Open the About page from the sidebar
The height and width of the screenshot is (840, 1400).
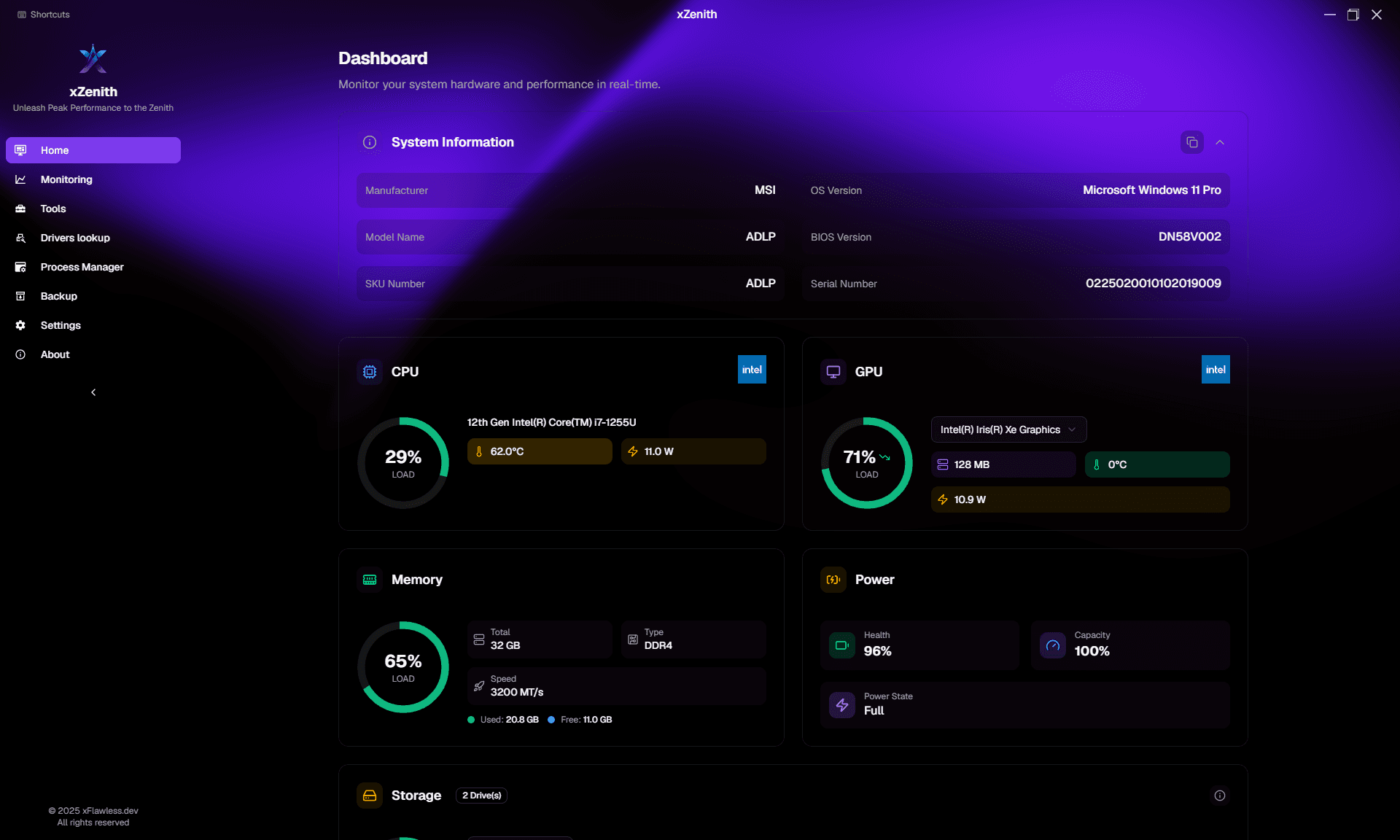[21, 354]
